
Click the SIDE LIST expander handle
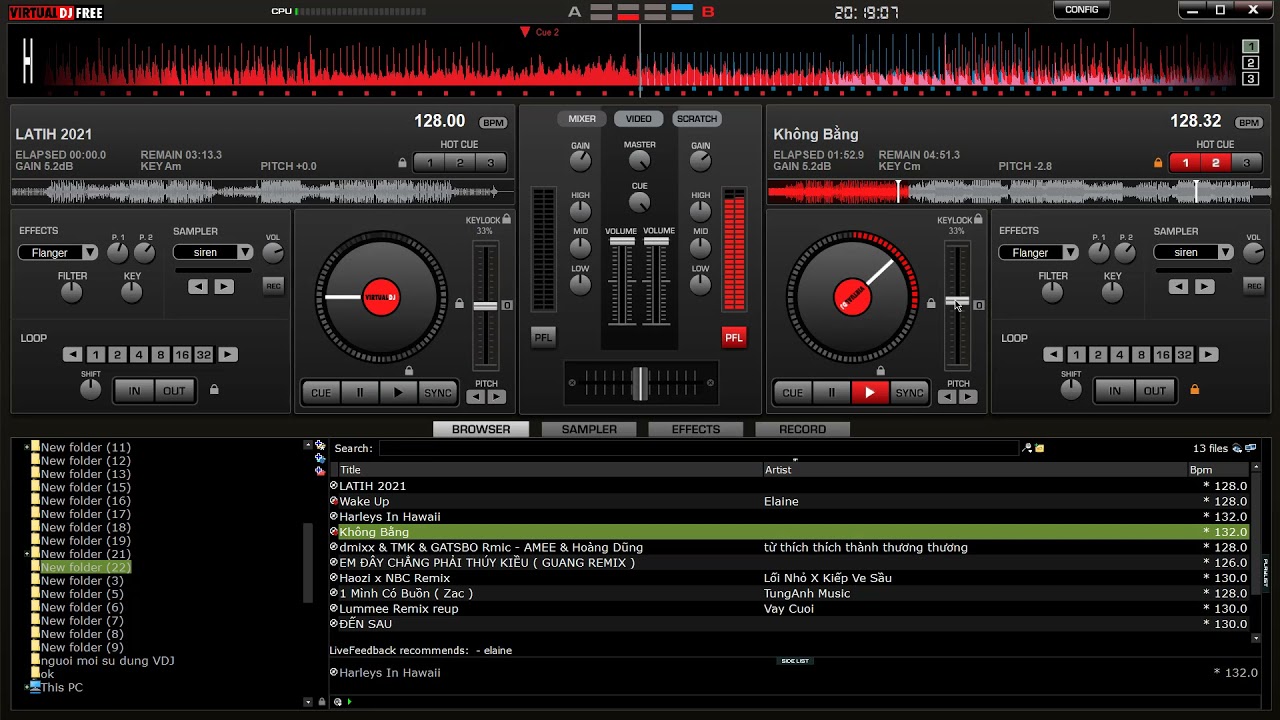point(794,661)
